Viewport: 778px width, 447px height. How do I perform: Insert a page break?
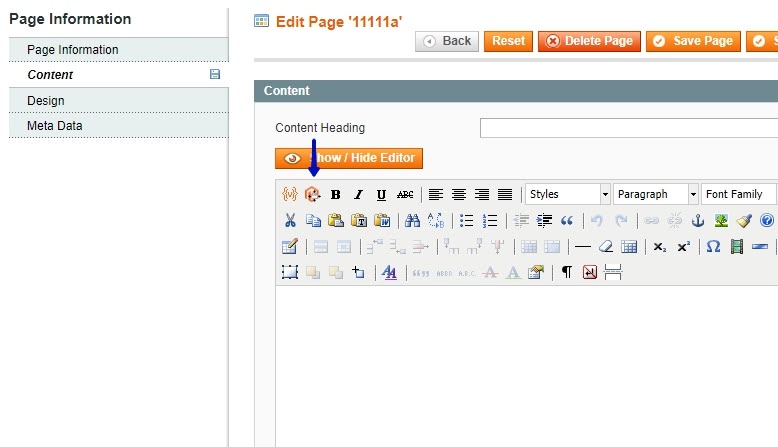pos(613,272)
